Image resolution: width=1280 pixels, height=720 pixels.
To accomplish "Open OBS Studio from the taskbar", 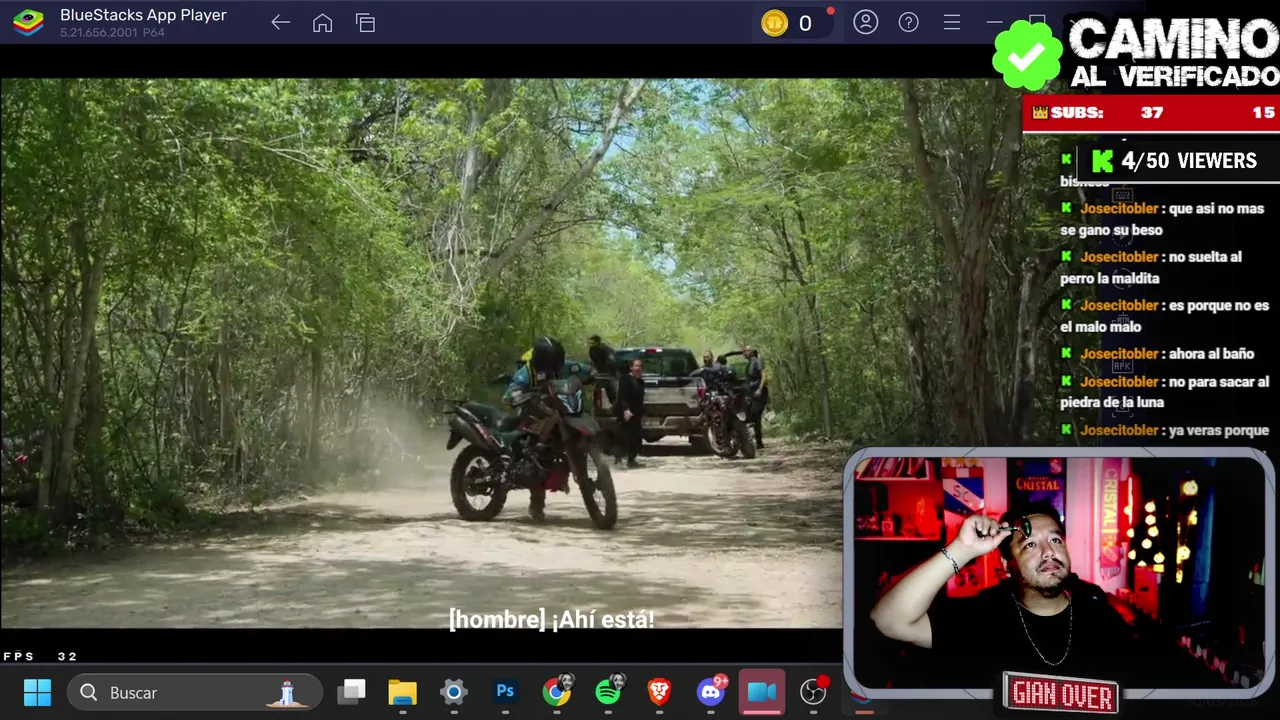I will (x=814, y=691).
